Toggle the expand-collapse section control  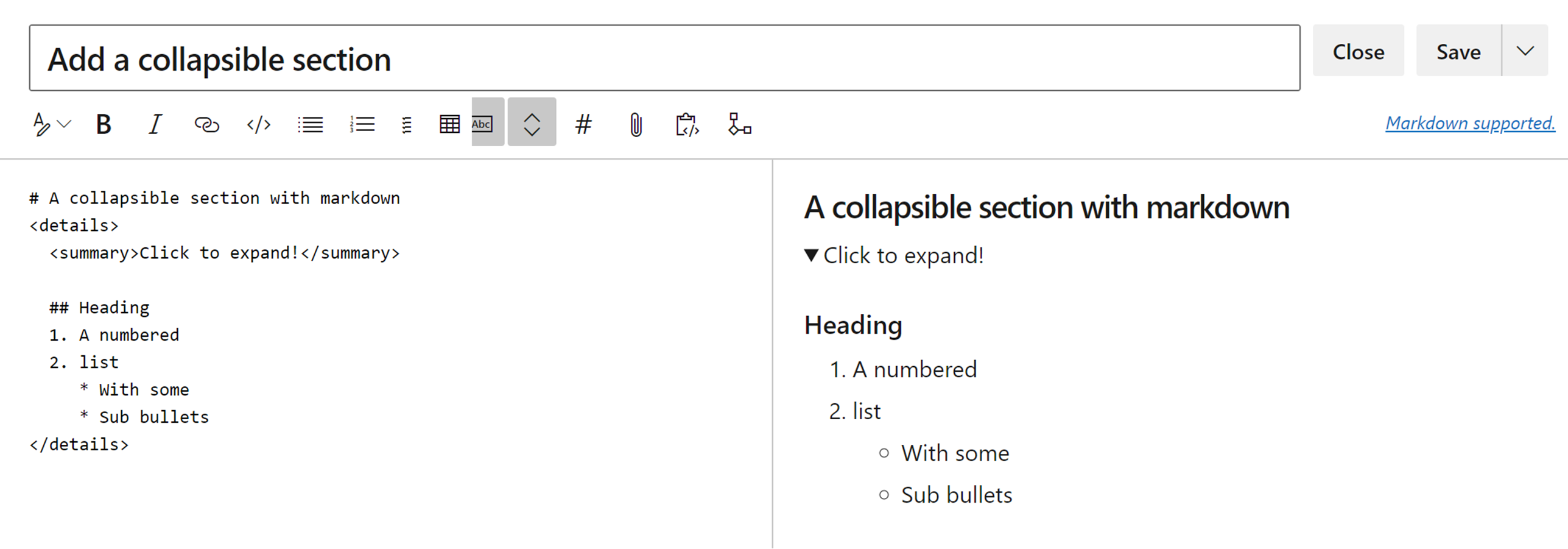point(531,122)
